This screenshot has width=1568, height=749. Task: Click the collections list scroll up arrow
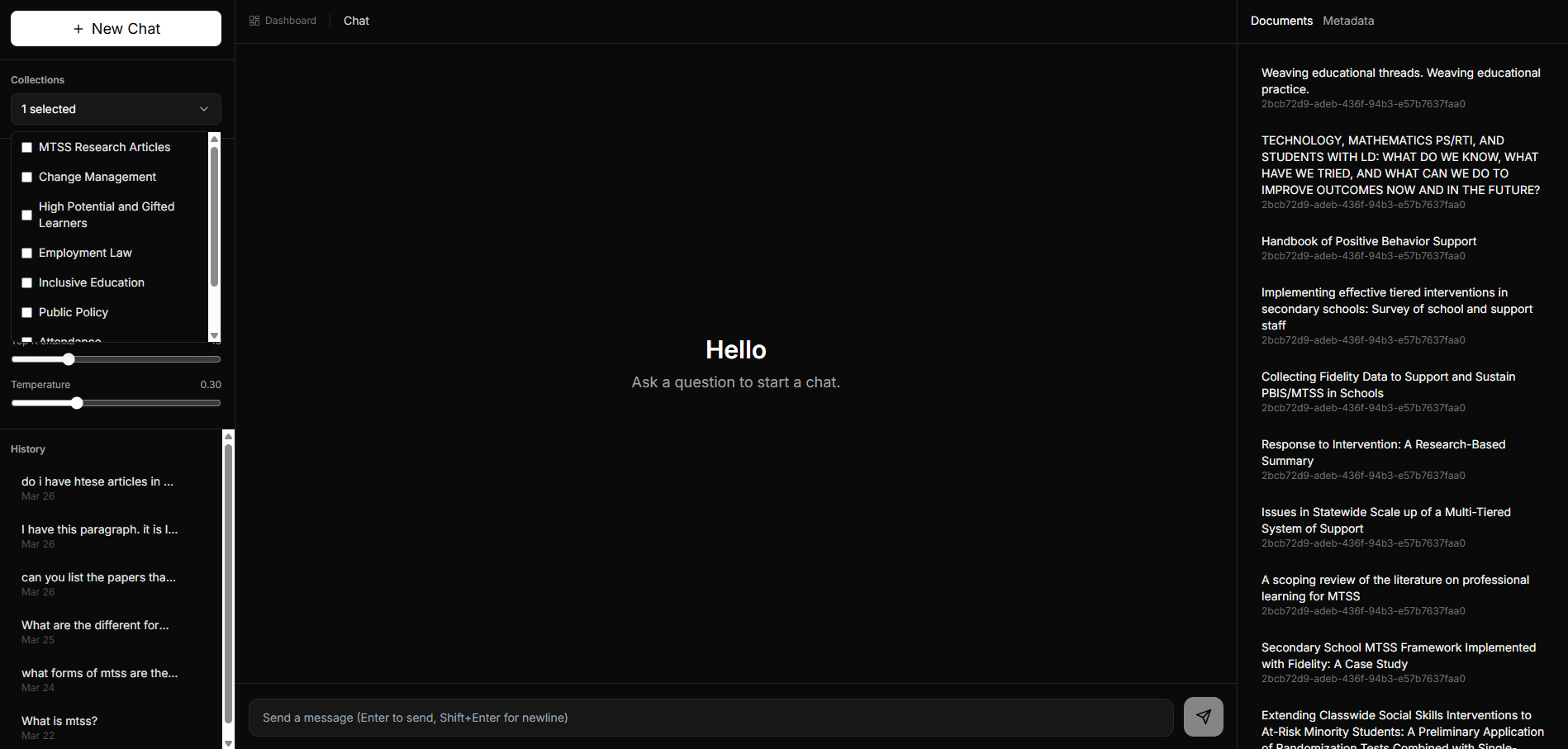215,139
